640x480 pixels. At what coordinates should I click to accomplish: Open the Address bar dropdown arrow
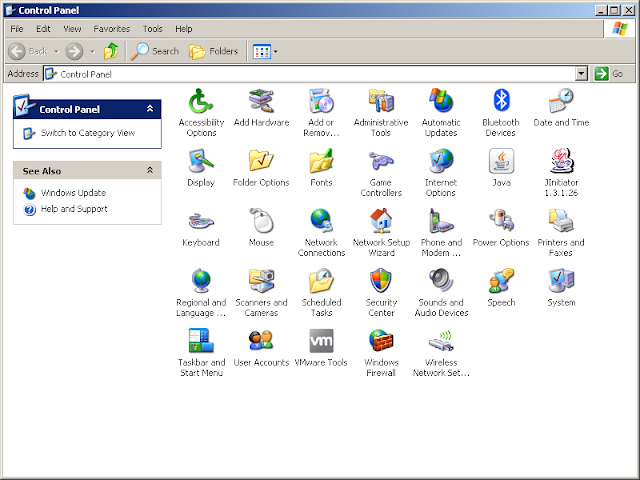(581, 74)
